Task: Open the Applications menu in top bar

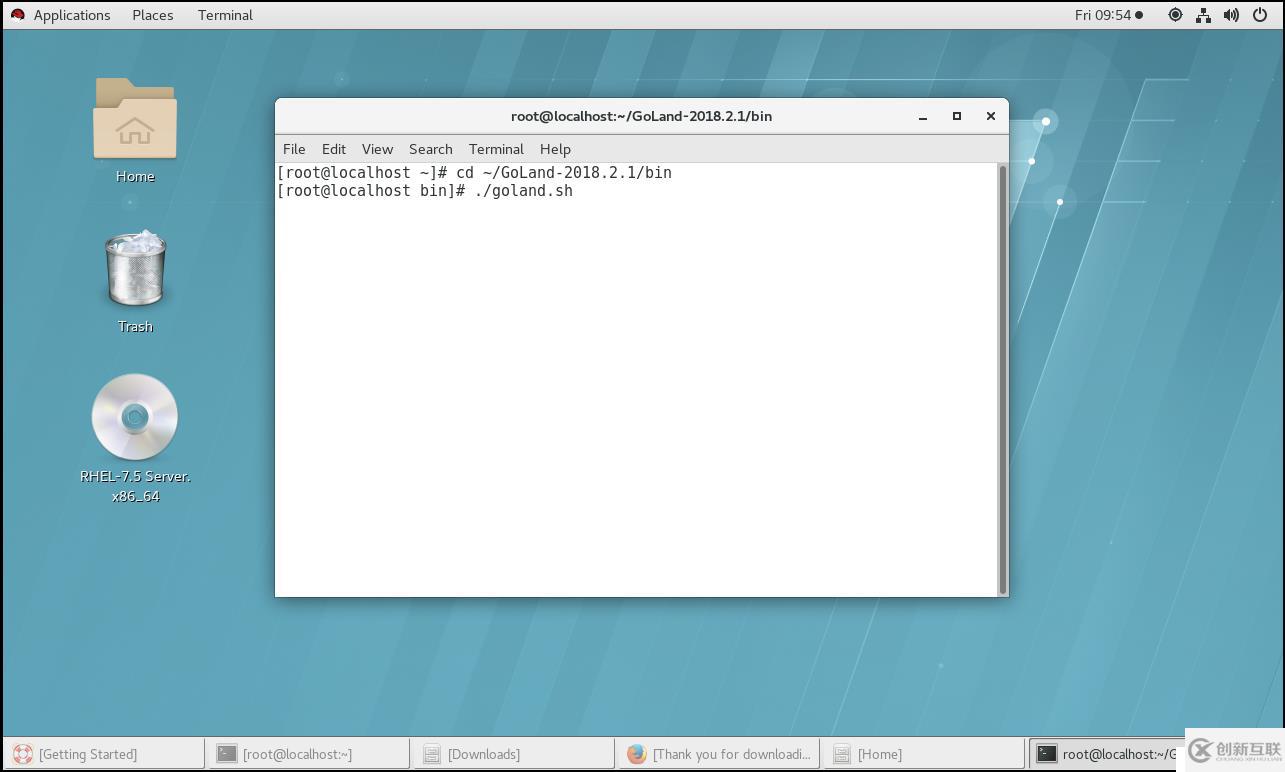Action: pos(72,15)
